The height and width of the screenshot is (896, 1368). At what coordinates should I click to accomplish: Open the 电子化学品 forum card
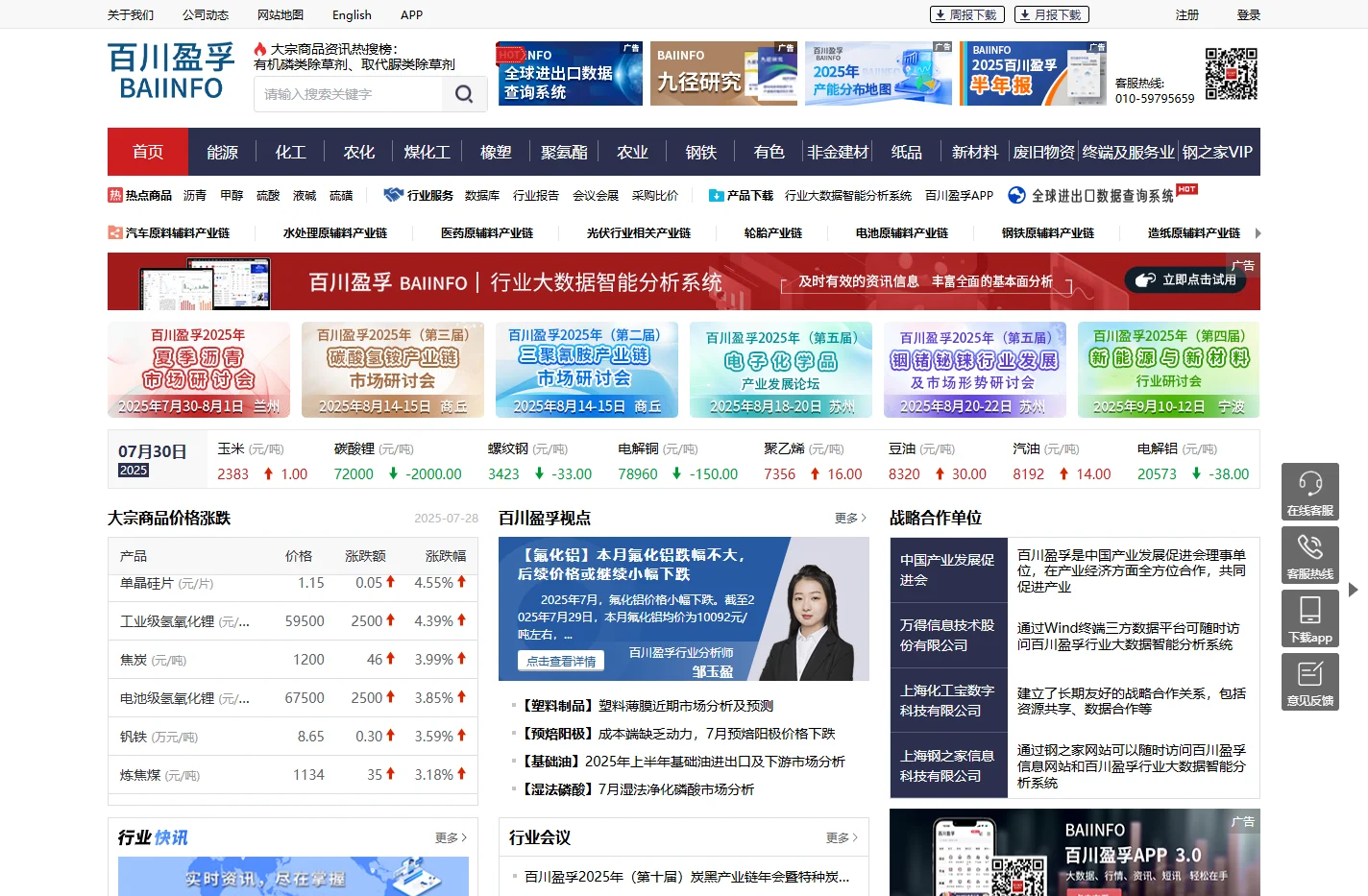pyautogui.click(x=781, y=370)
